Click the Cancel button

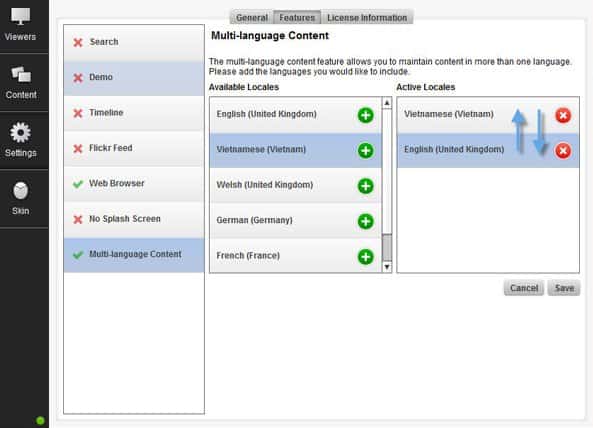524,288
